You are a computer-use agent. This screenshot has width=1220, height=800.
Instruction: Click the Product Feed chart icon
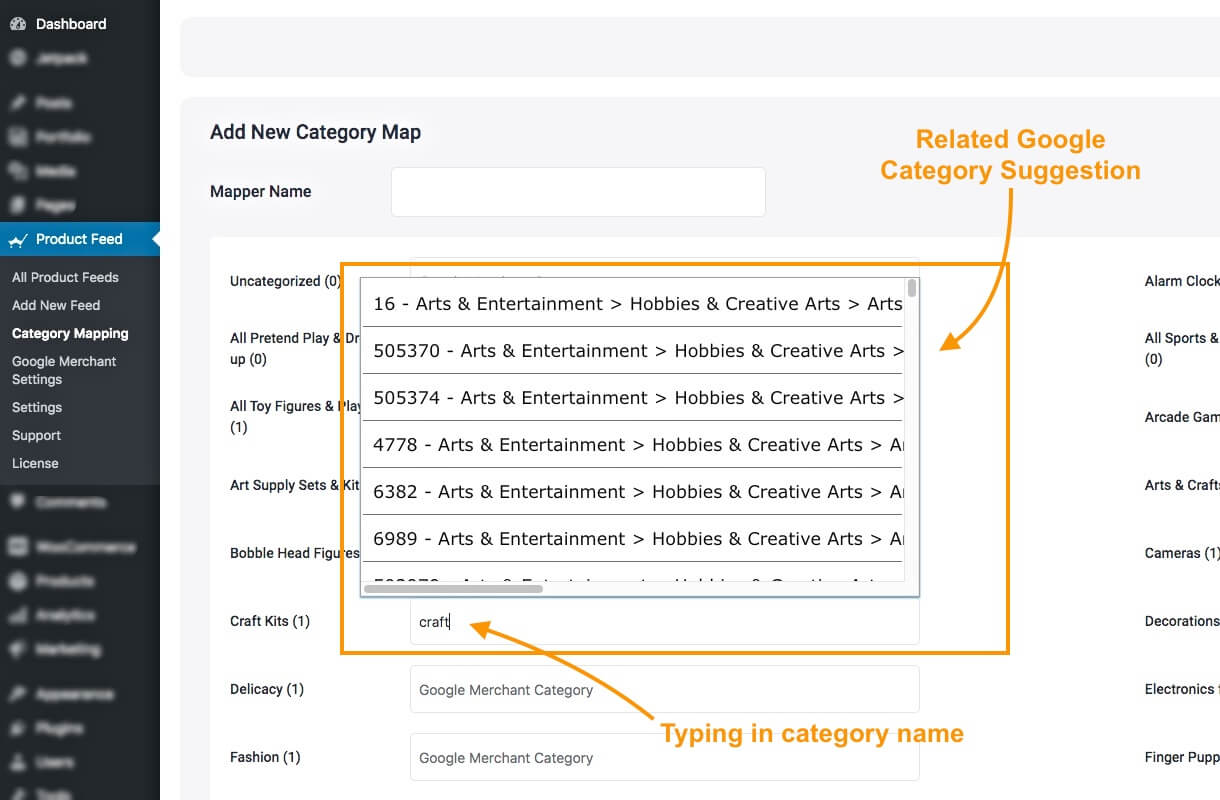click(x=18, y=239)
